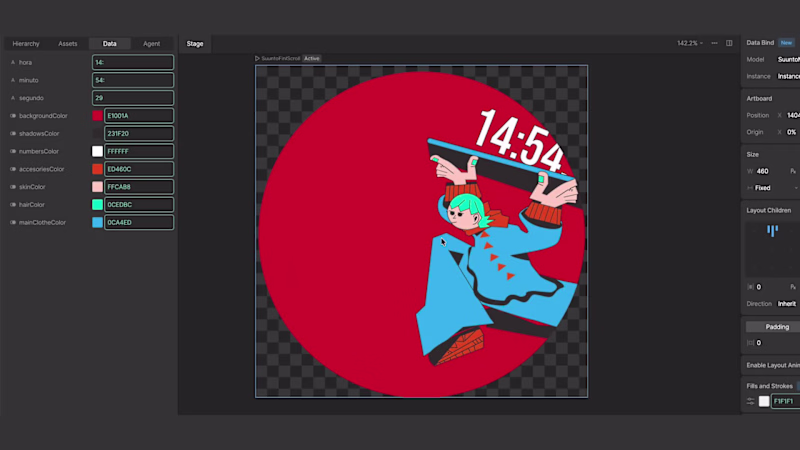Click the artboard play triangle icon

(x=257, y=59)
